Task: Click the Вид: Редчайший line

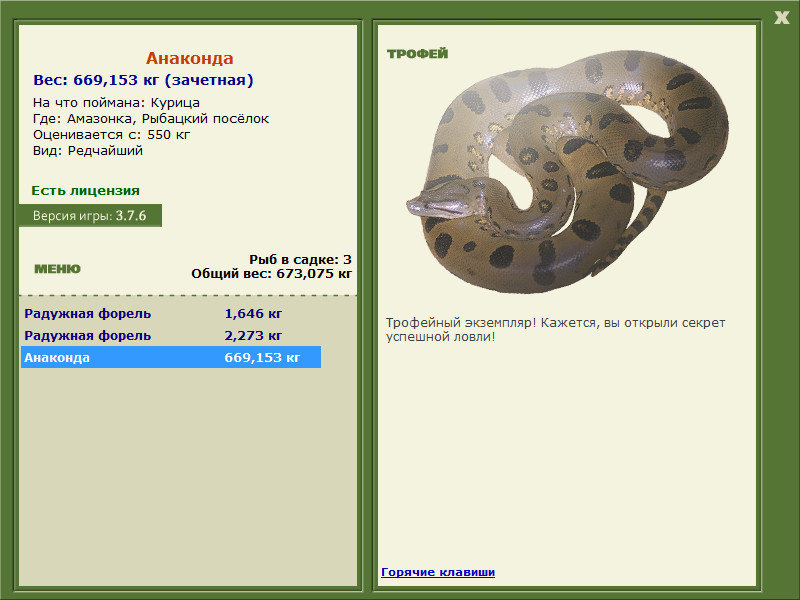Action: click(88, 151)
